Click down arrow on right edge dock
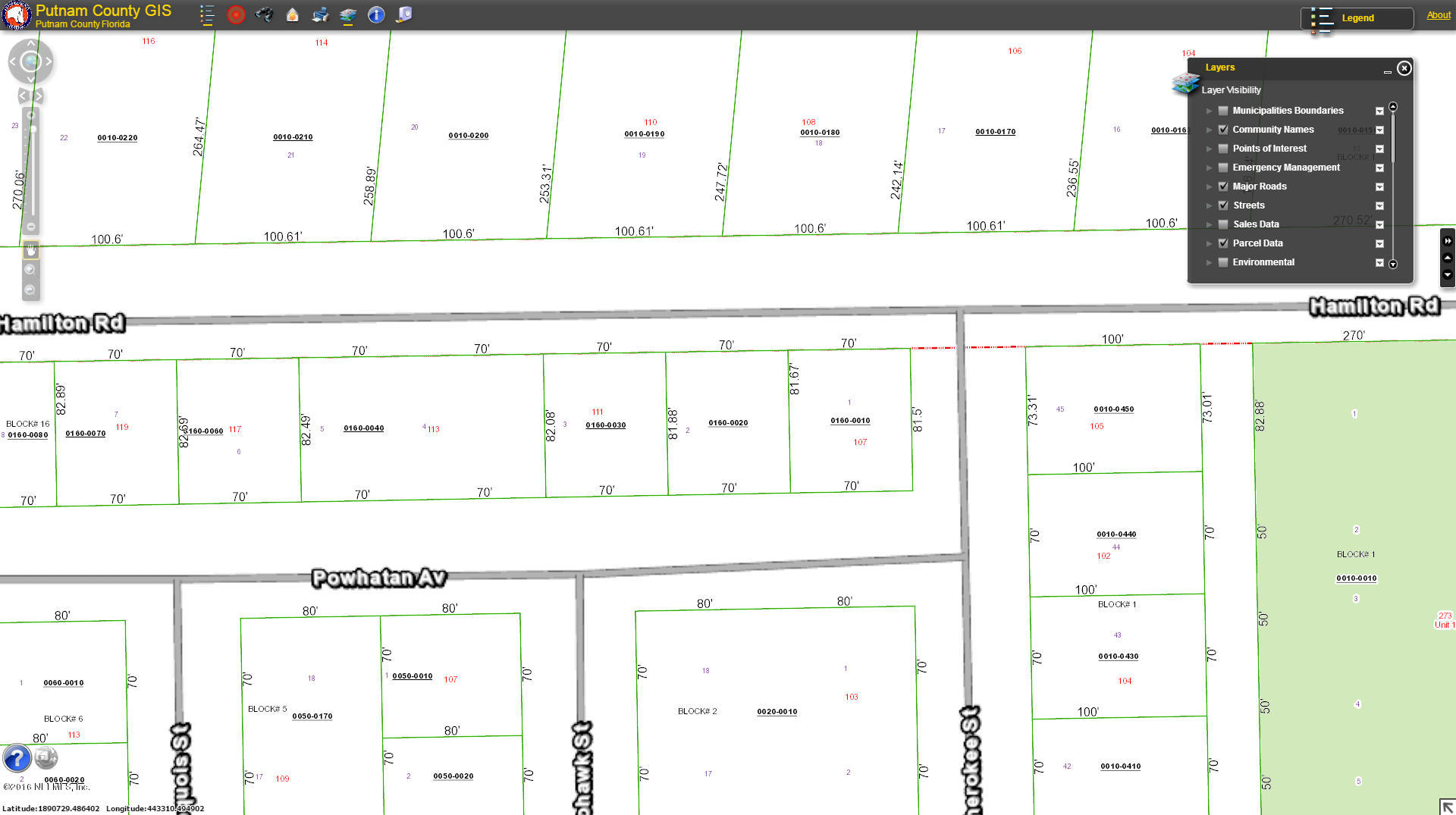 (1448, 274)
